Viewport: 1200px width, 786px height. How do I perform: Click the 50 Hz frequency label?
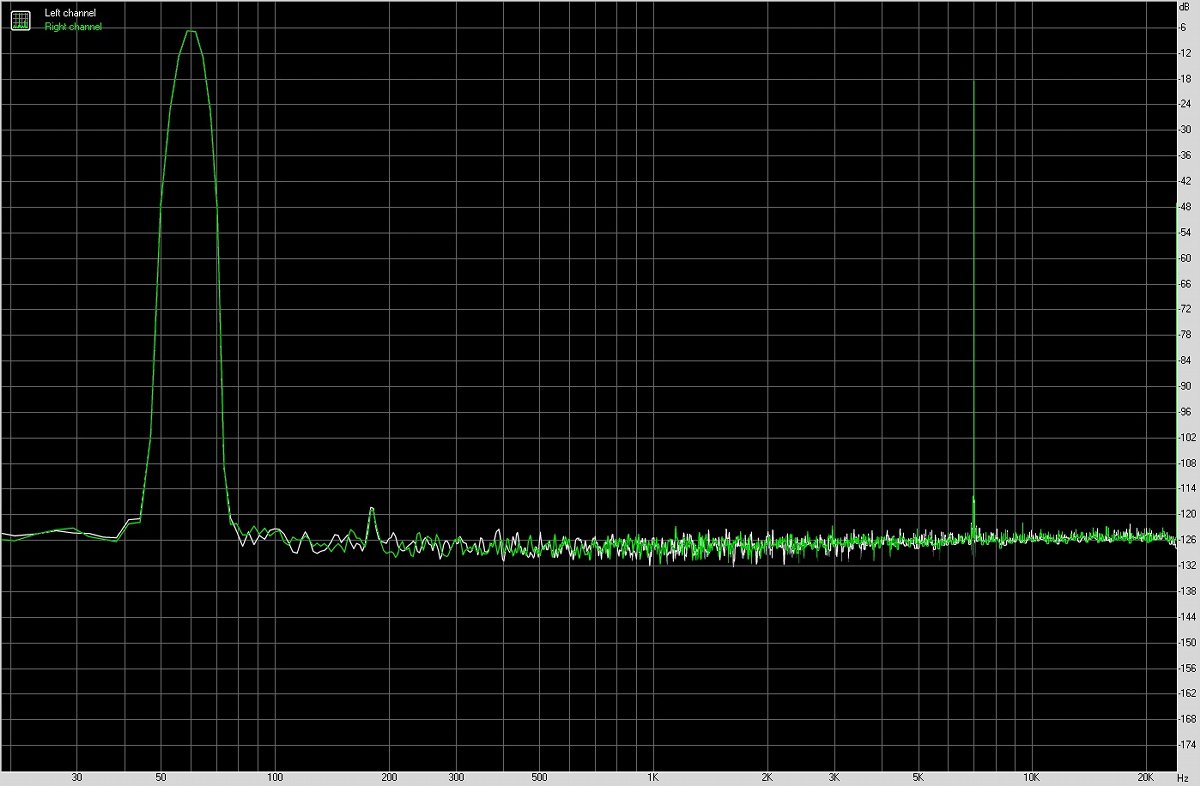tap(161, 777)
